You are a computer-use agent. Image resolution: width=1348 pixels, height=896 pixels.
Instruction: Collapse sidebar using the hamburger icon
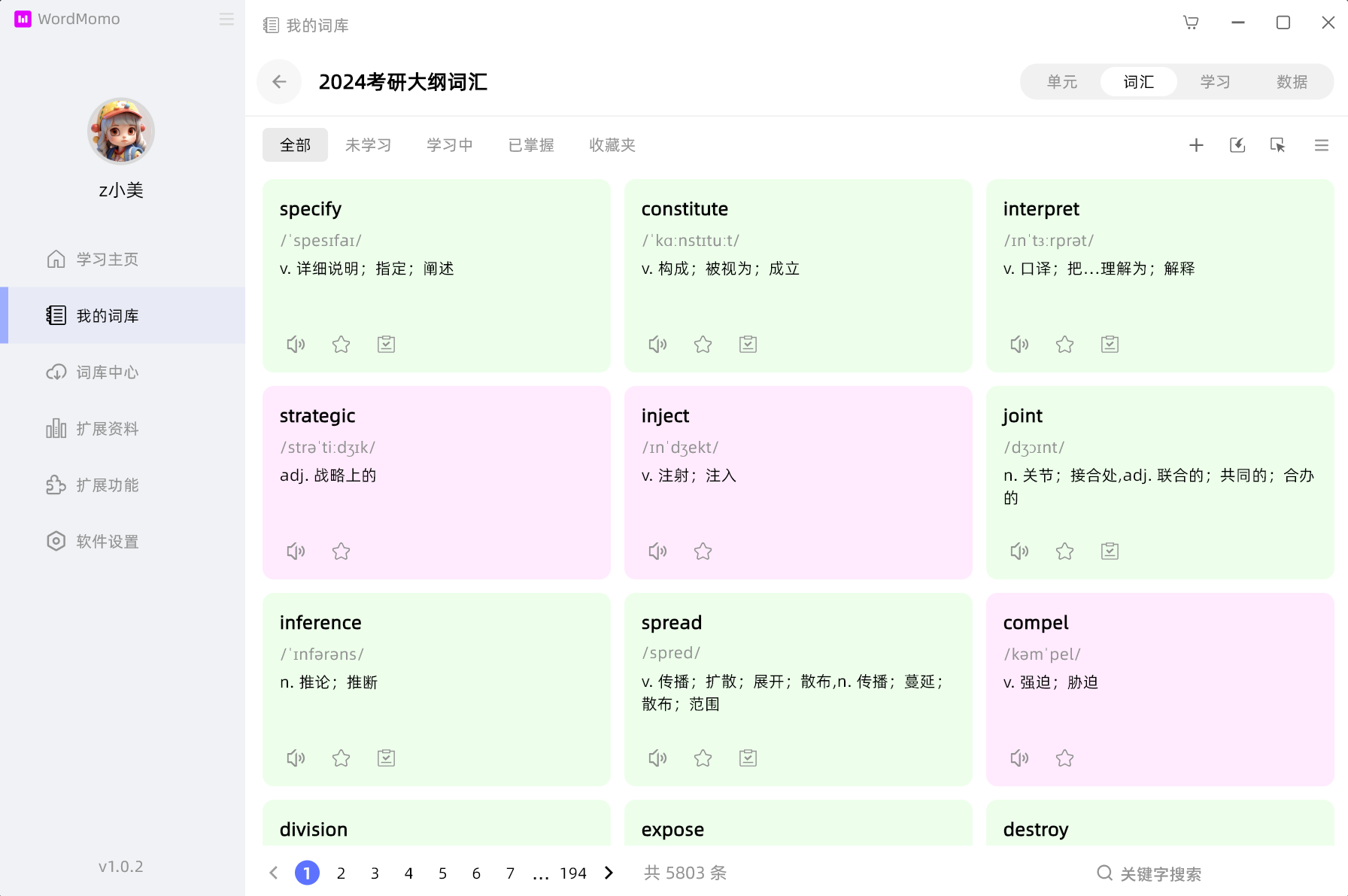pos(226,20)
